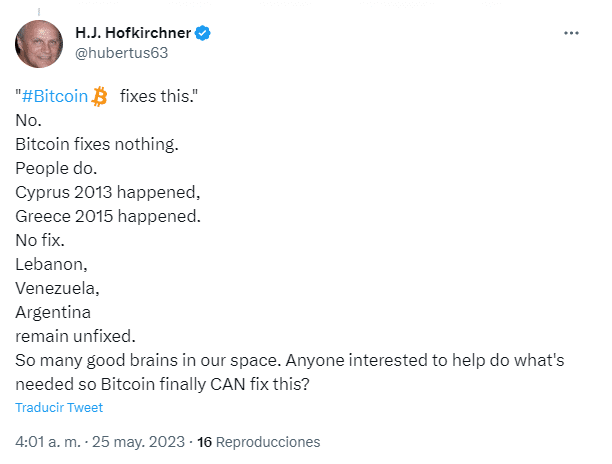Open the @hubertus63 handle link
This screenshot has width=612, height=464.
(121, 53)
